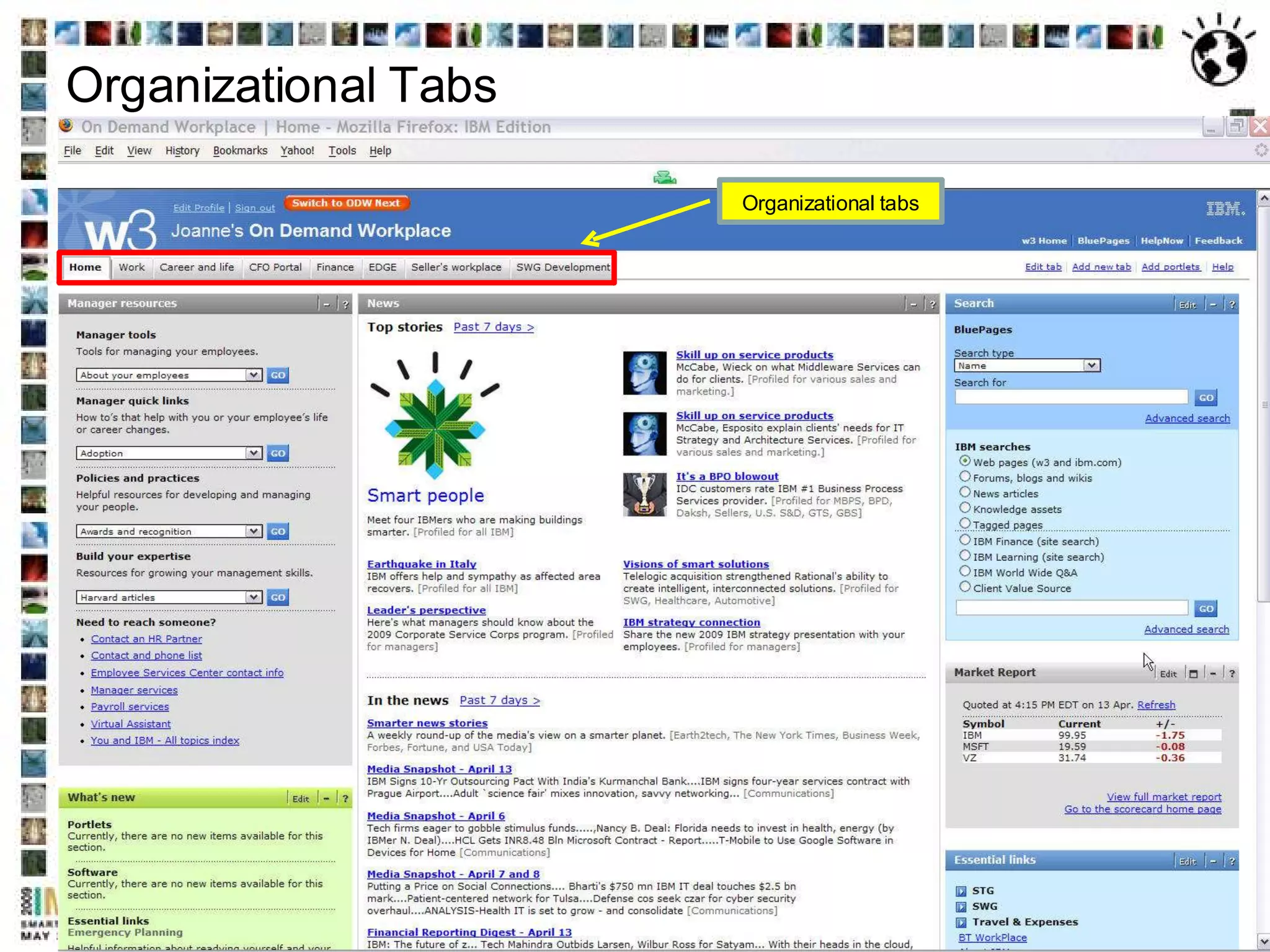Open help for Manager resources portlet
1270x952 pixels.
[x=345, y=304]
